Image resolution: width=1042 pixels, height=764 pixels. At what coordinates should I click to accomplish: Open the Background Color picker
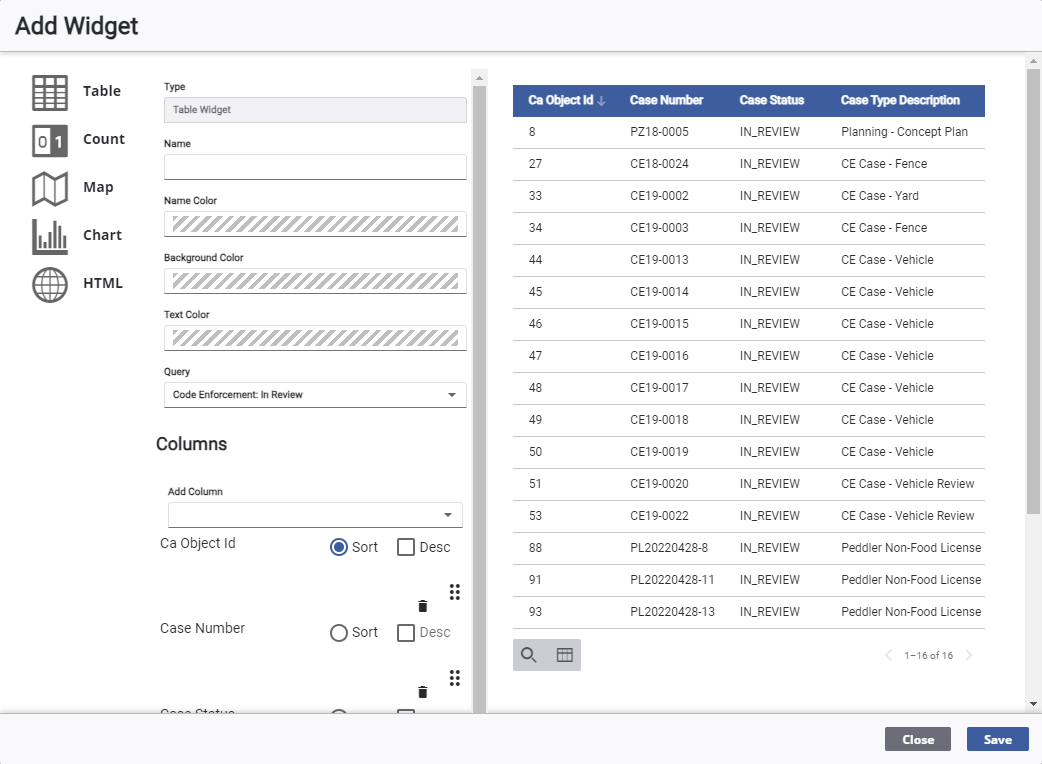click(x=315, y=281)
